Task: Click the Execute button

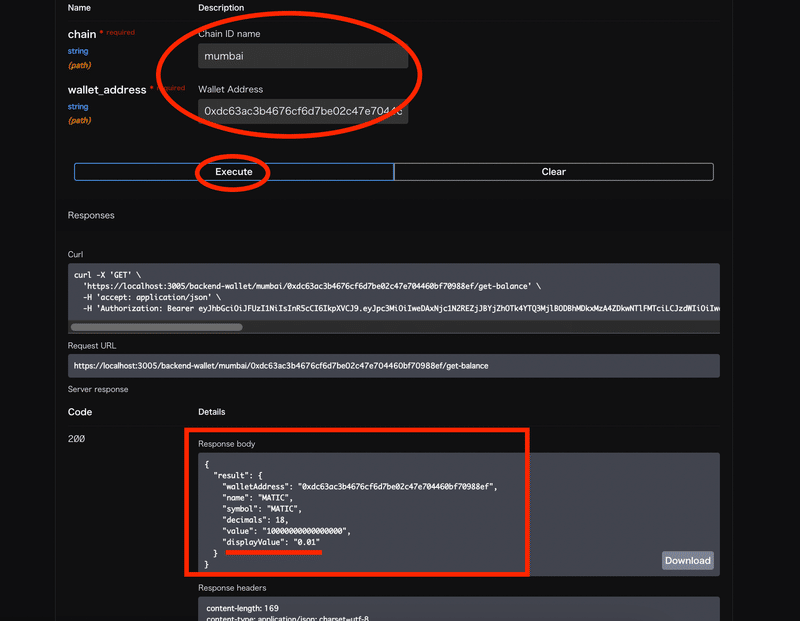Action: pos(234,172)
